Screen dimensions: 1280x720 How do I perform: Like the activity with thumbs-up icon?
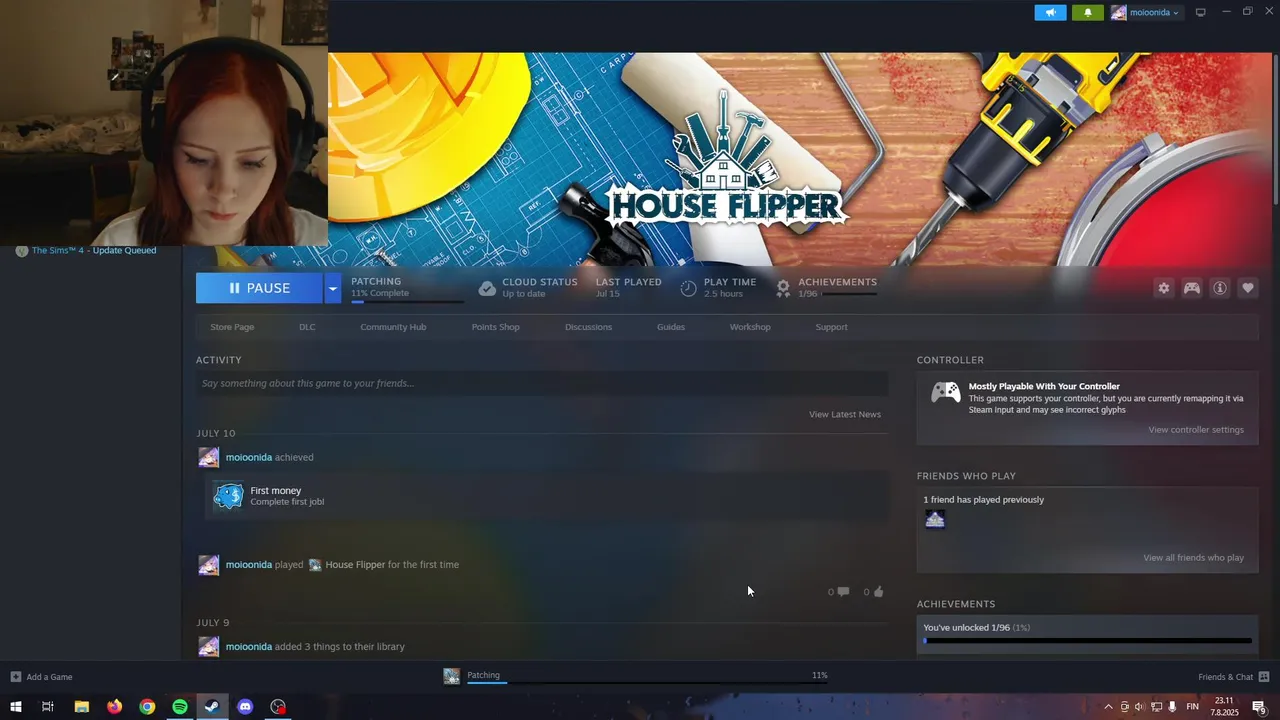click(x=878, y=592)
